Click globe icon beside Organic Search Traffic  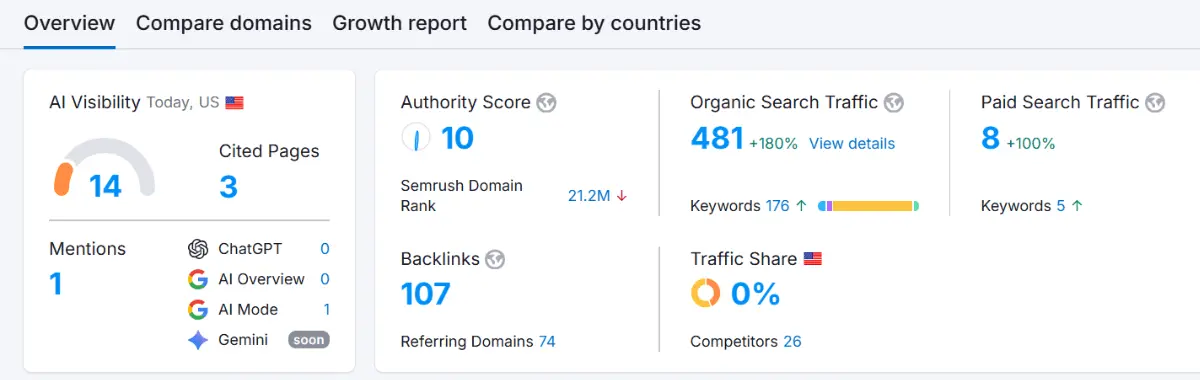[x=893, y=102]
